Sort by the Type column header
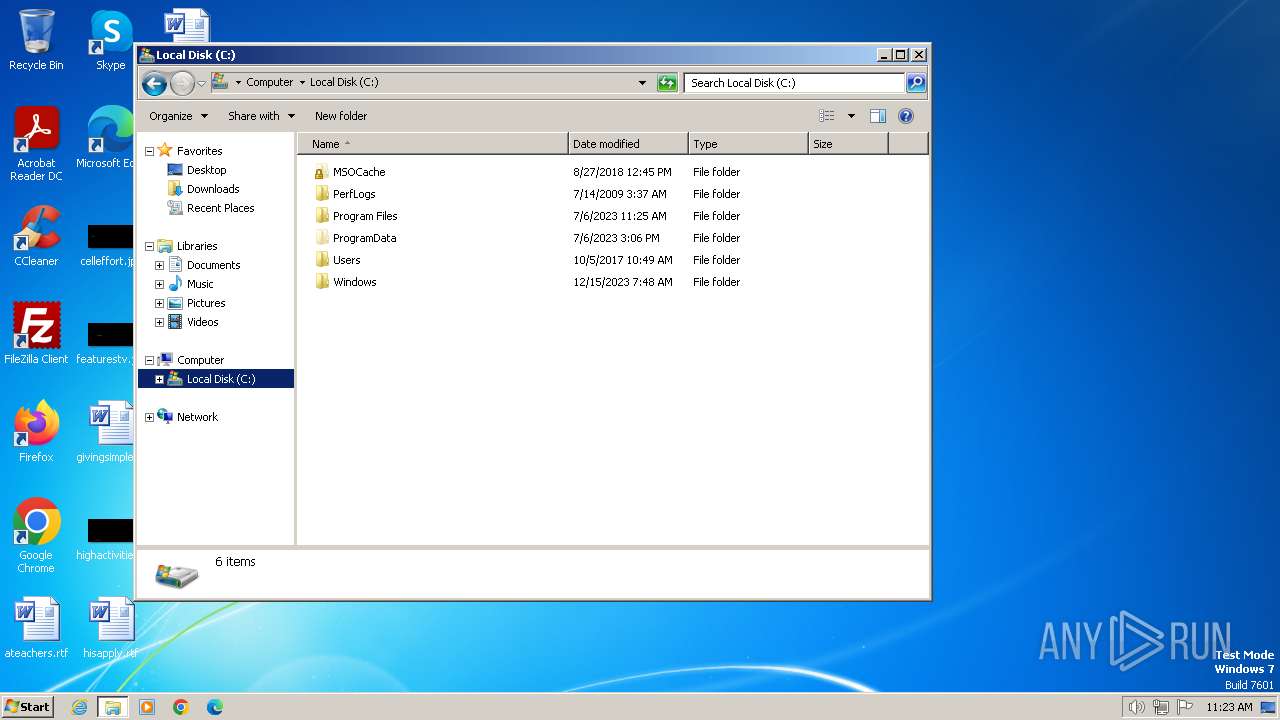The width and height of the screenshot is (1280, 720). pyautogui.click(x=748, y=144)
